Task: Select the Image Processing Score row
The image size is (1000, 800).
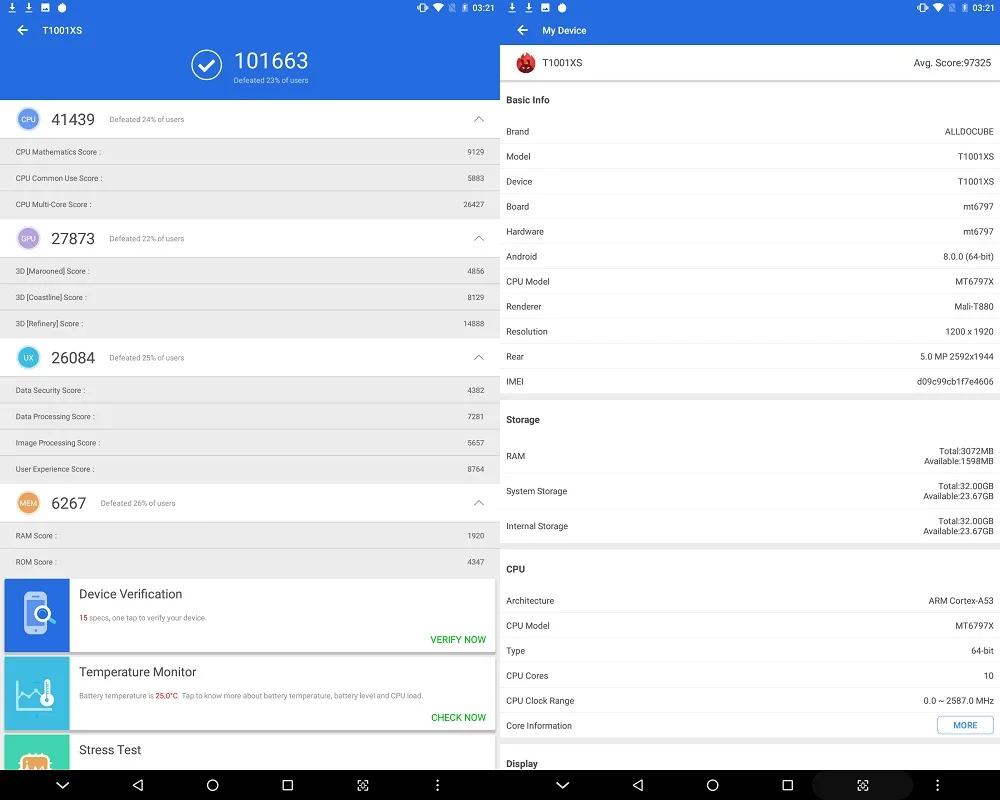Action: click(x=250, y=443)
